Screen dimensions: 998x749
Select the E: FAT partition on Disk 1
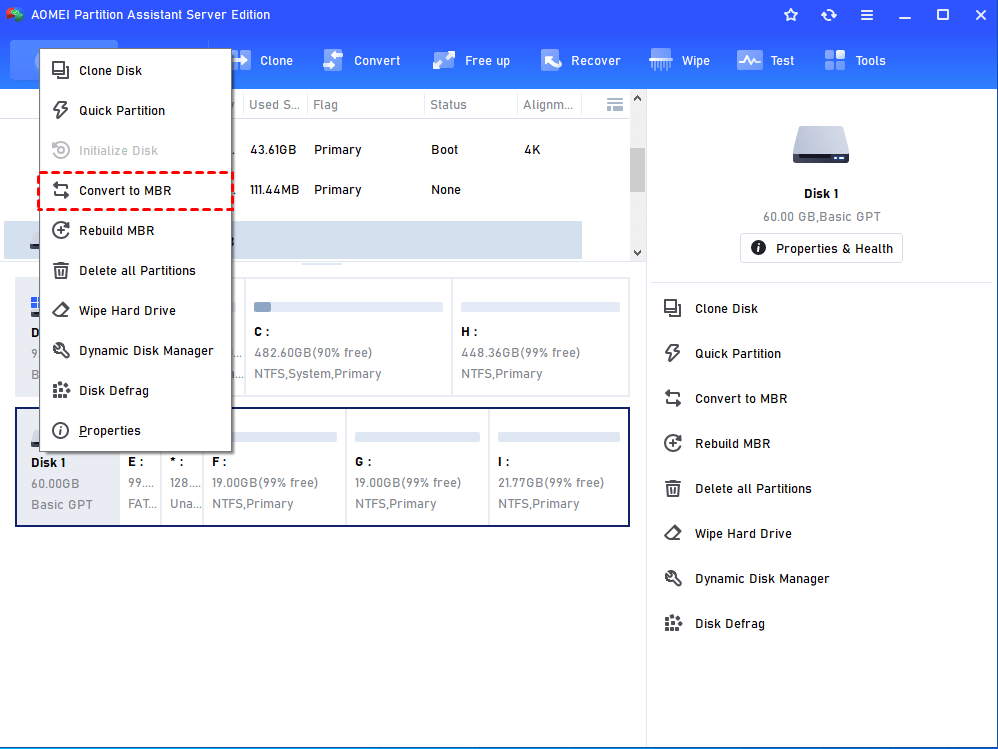pyautogui.click(x=141, y=467)
